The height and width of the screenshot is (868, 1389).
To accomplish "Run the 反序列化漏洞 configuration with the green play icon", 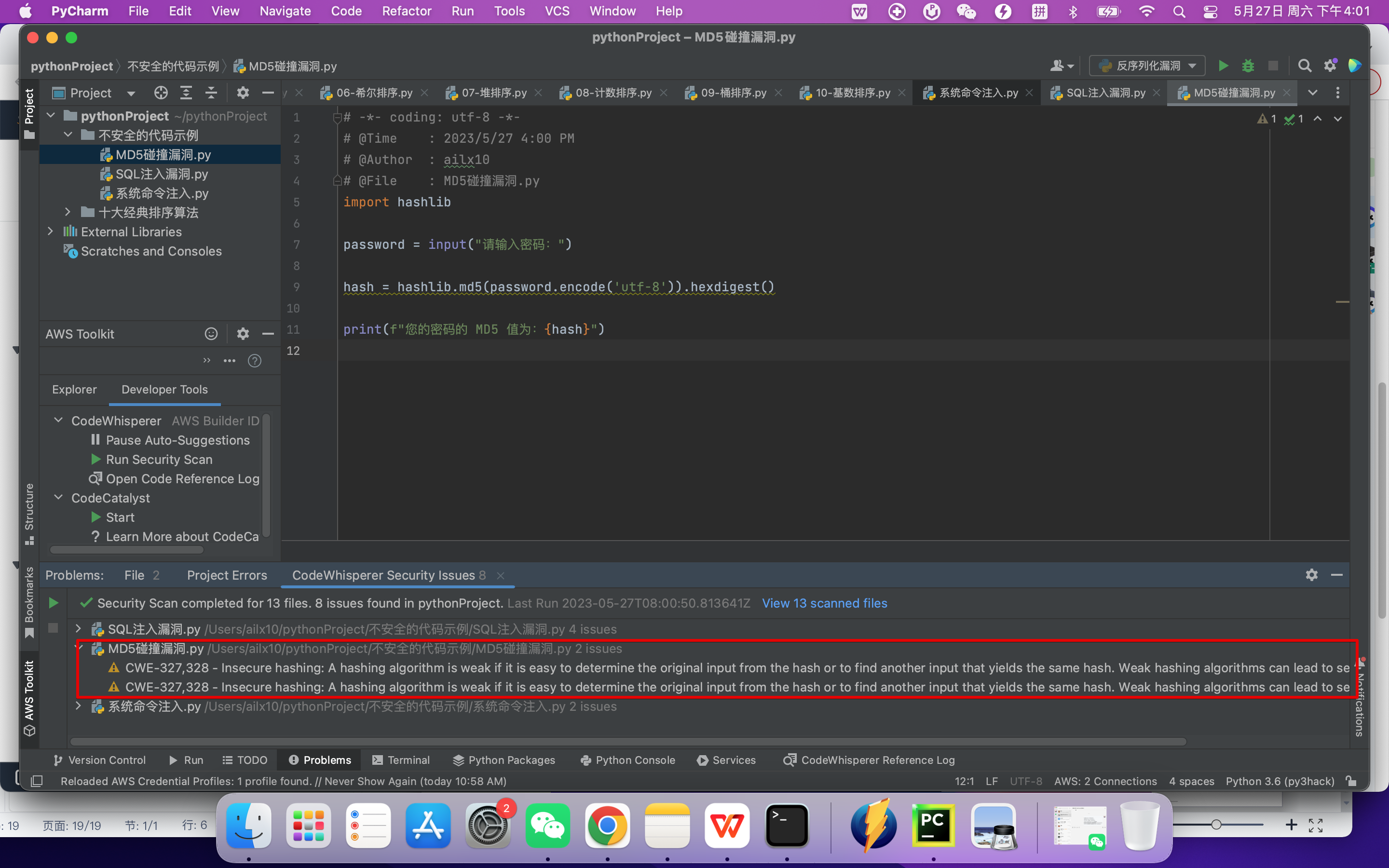I will (x=1223, y=66).
